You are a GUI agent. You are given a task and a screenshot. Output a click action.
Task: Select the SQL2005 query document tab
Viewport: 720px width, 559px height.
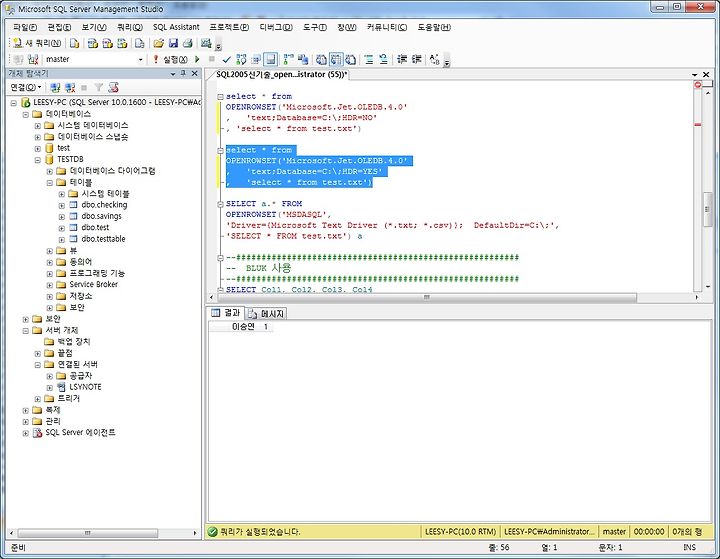click(281, 74)
